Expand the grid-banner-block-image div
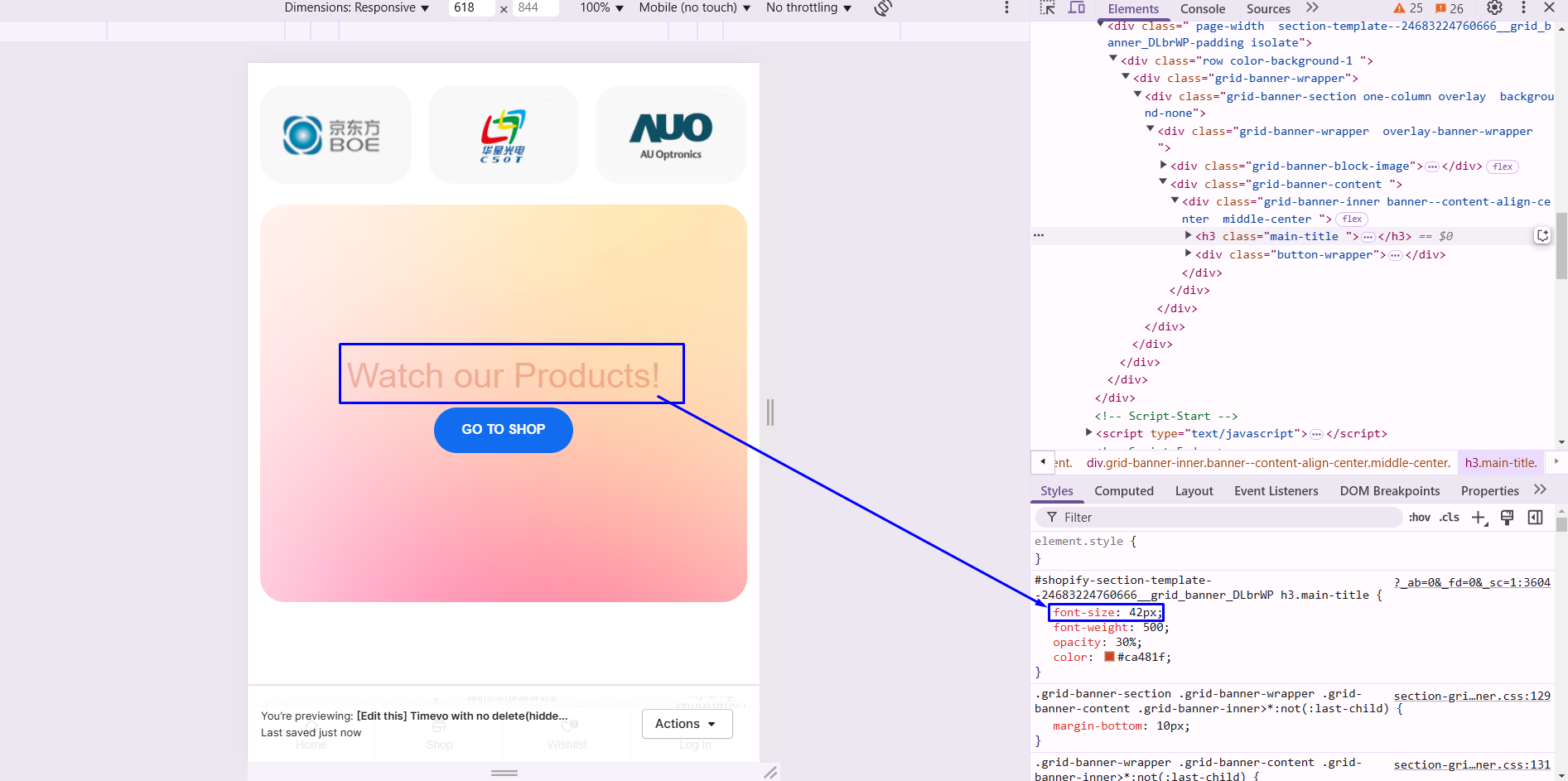The image size is (1568, 781). point(1164,166)
